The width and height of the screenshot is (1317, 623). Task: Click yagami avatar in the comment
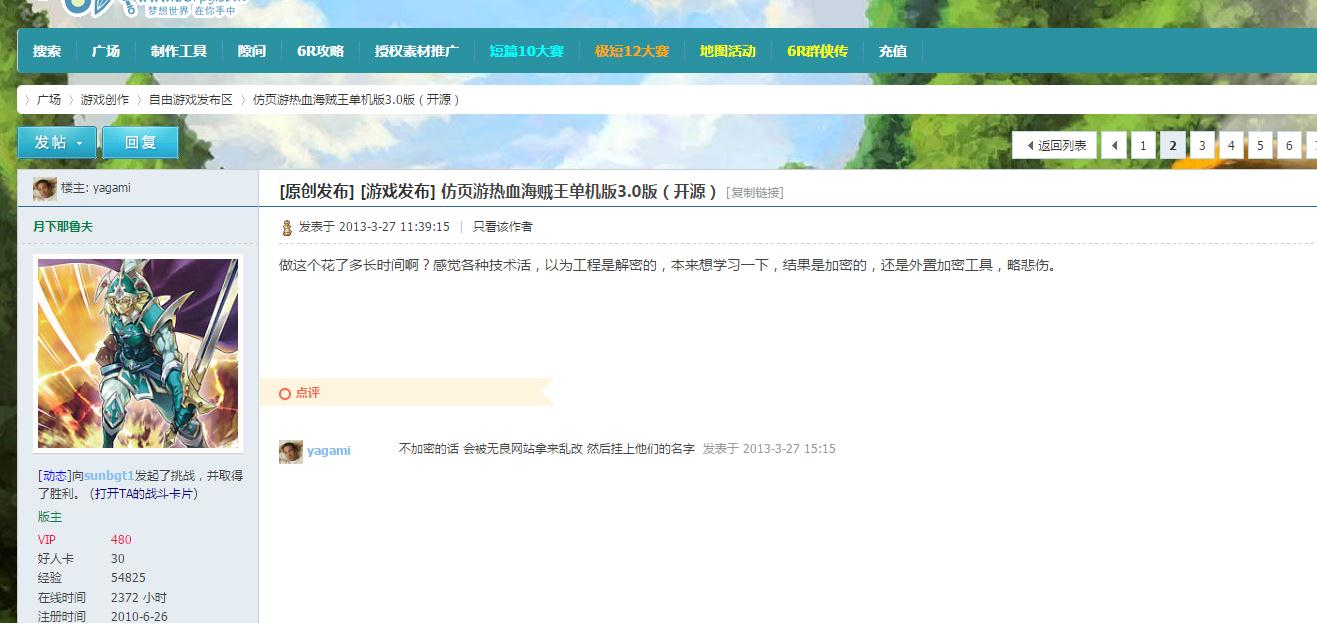291,452
